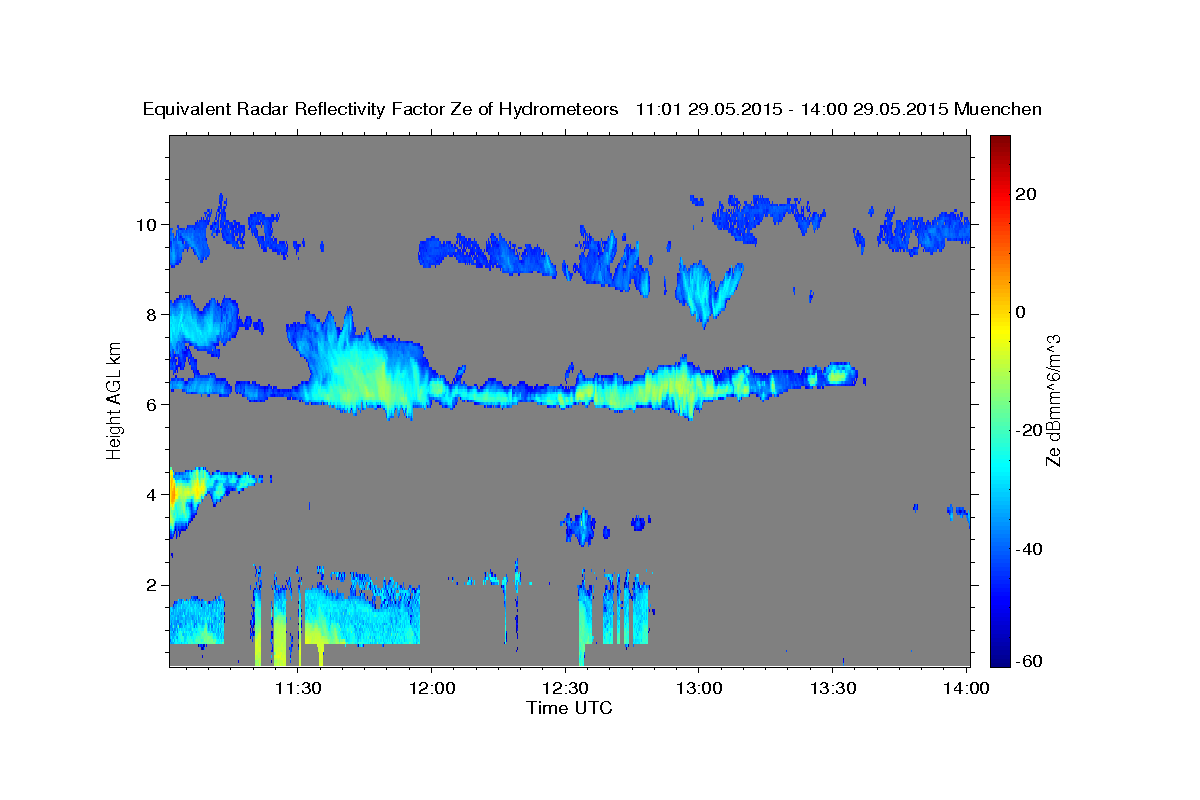
Task: Click the 'Time UTC' axis label
Action: 569,708
